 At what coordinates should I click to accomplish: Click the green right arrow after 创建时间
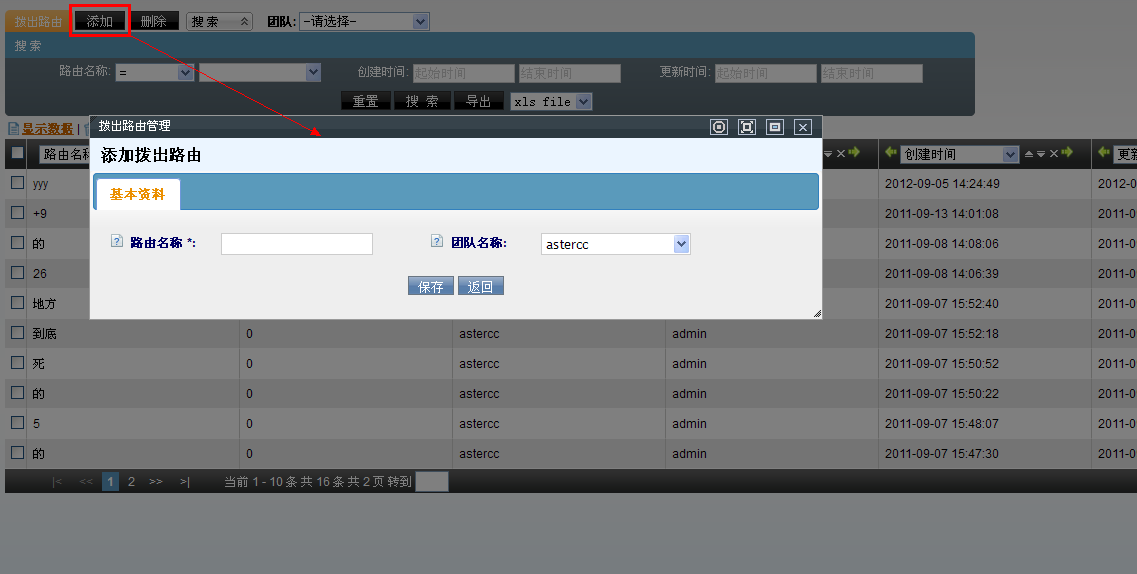[x=1067, y=153]
